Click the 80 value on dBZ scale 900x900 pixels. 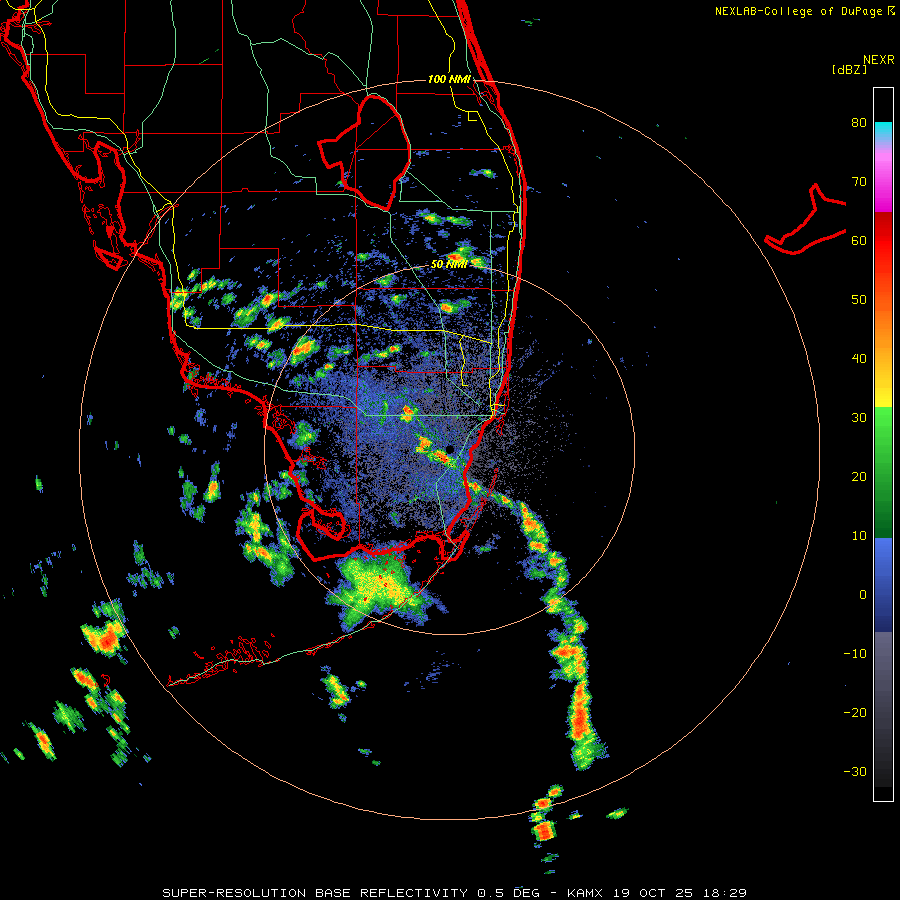[x=859, y=123]
